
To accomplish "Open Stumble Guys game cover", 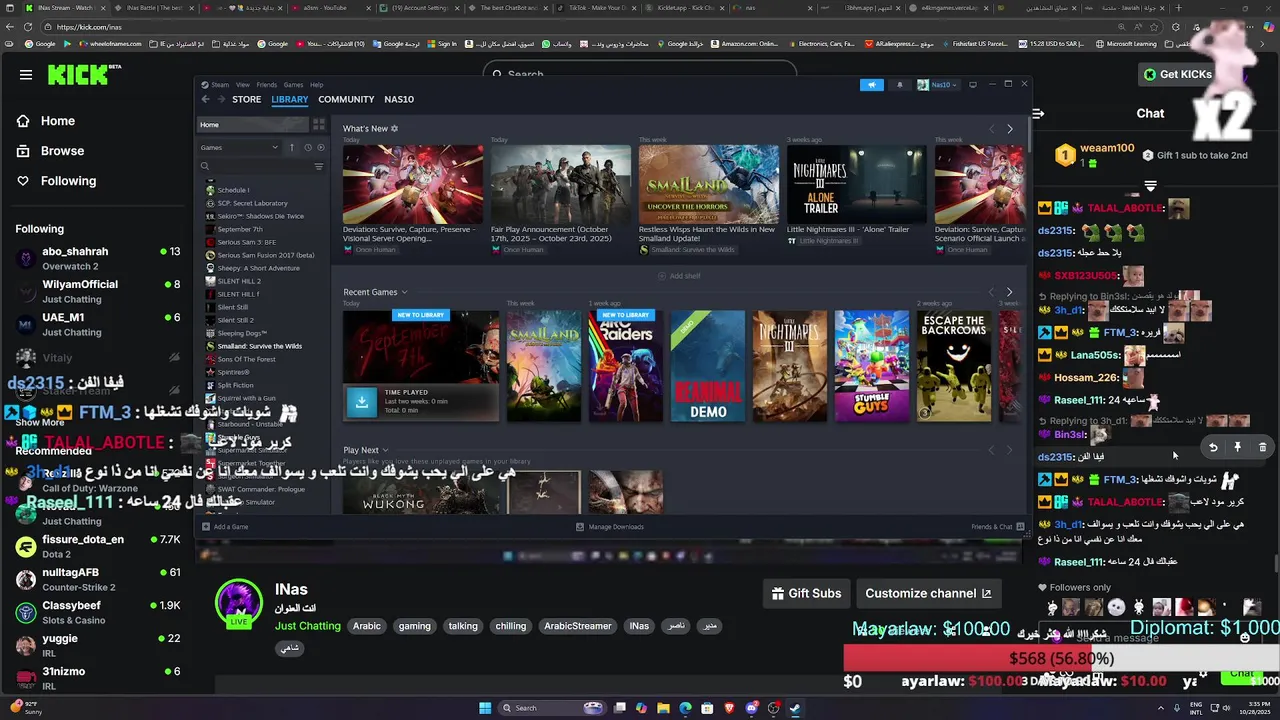I will click(872, 366).
